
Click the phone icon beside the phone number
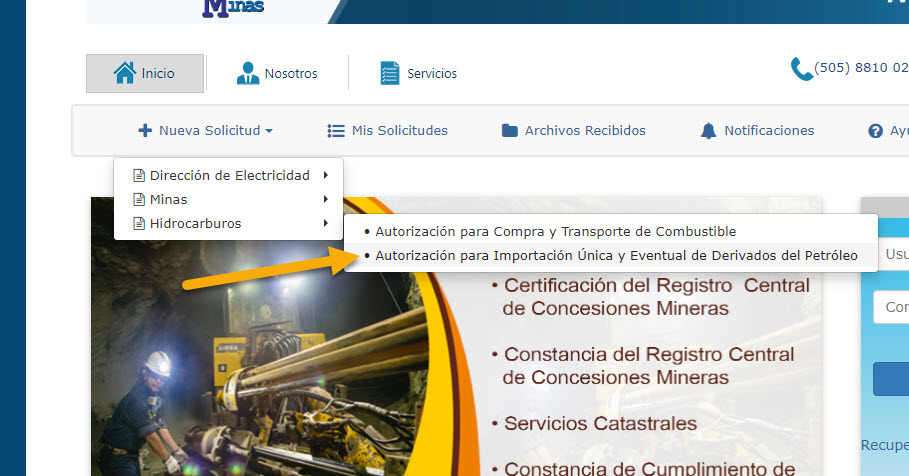click(x=802, y=69)
